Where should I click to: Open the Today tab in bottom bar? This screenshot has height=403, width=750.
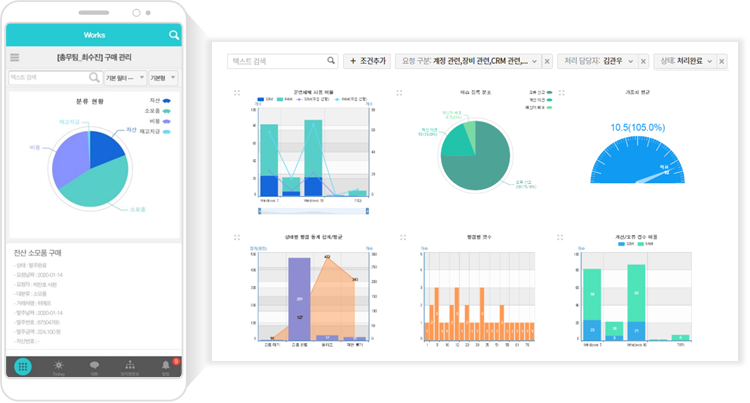(59, 366)
